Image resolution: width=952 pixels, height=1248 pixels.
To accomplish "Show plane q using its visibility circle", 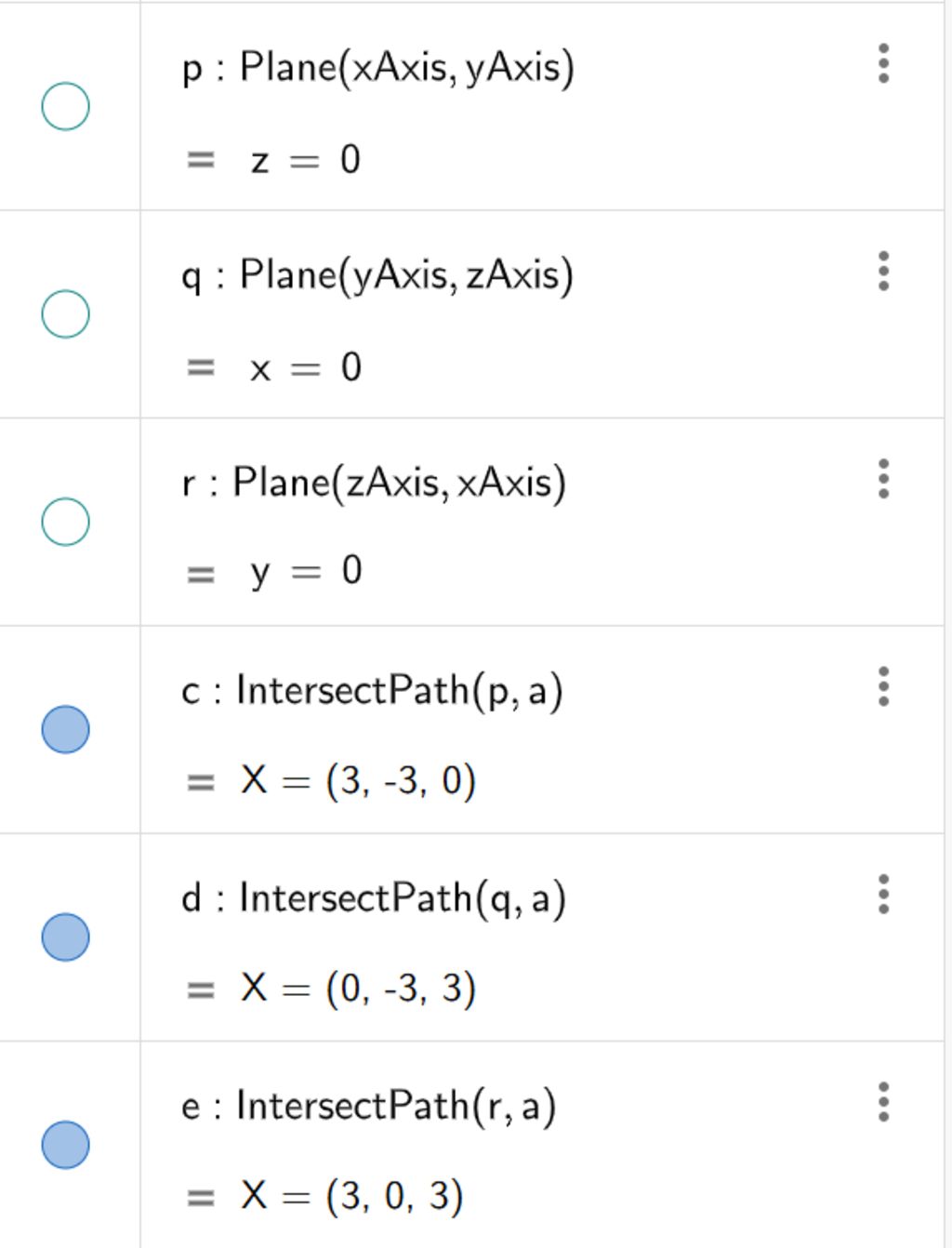I will point(66,314).
